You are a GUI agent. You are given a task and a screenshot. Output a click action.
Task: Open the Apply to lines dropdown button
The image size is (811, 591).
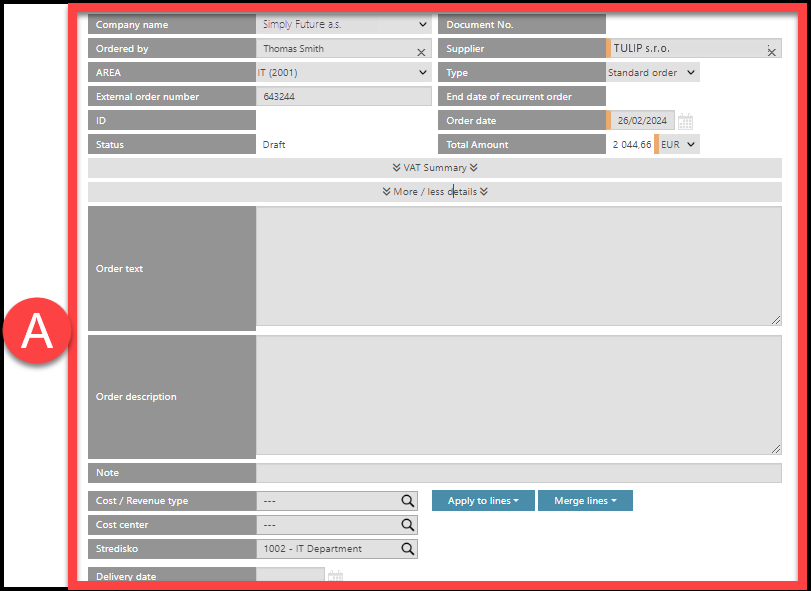(483, 501)
